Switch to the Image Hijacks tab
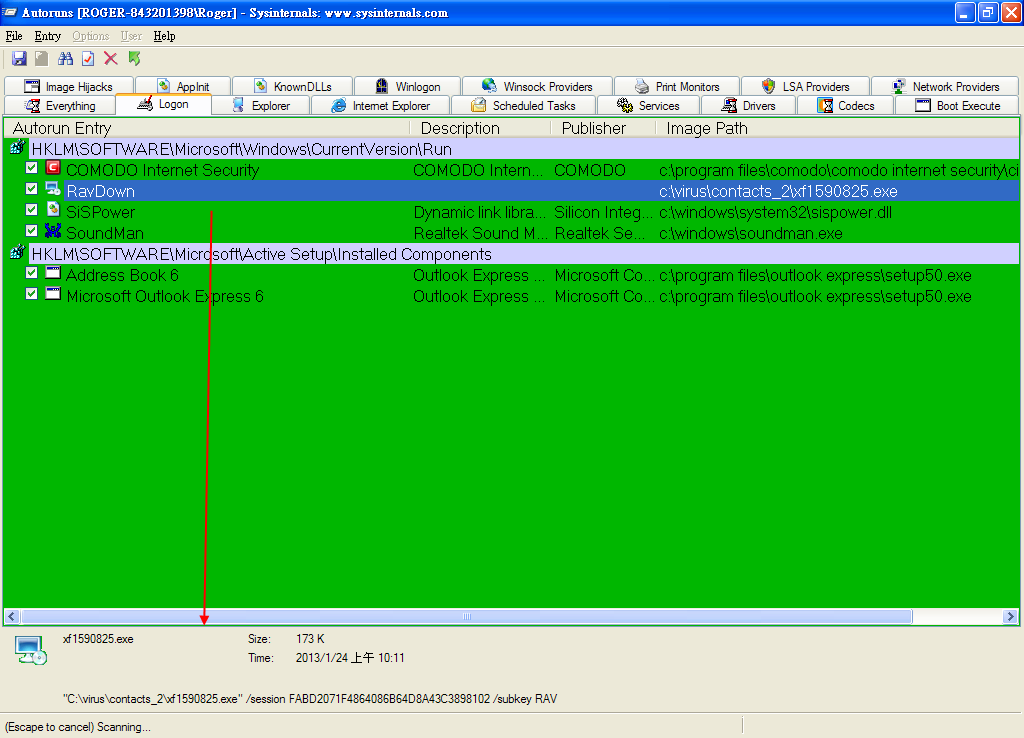Screen dimensions: 1024x738 tap(69, 86)
